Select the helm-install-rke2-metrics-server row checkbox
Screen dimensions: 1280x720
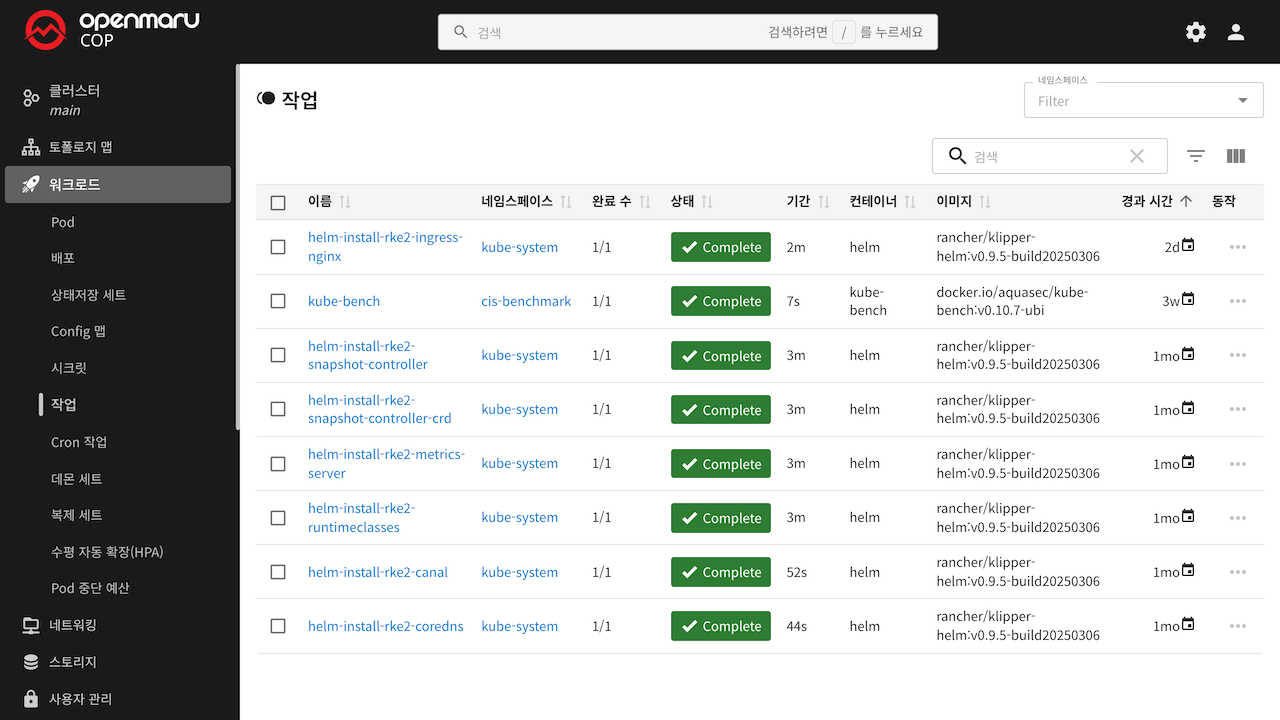tap(278, 464)
